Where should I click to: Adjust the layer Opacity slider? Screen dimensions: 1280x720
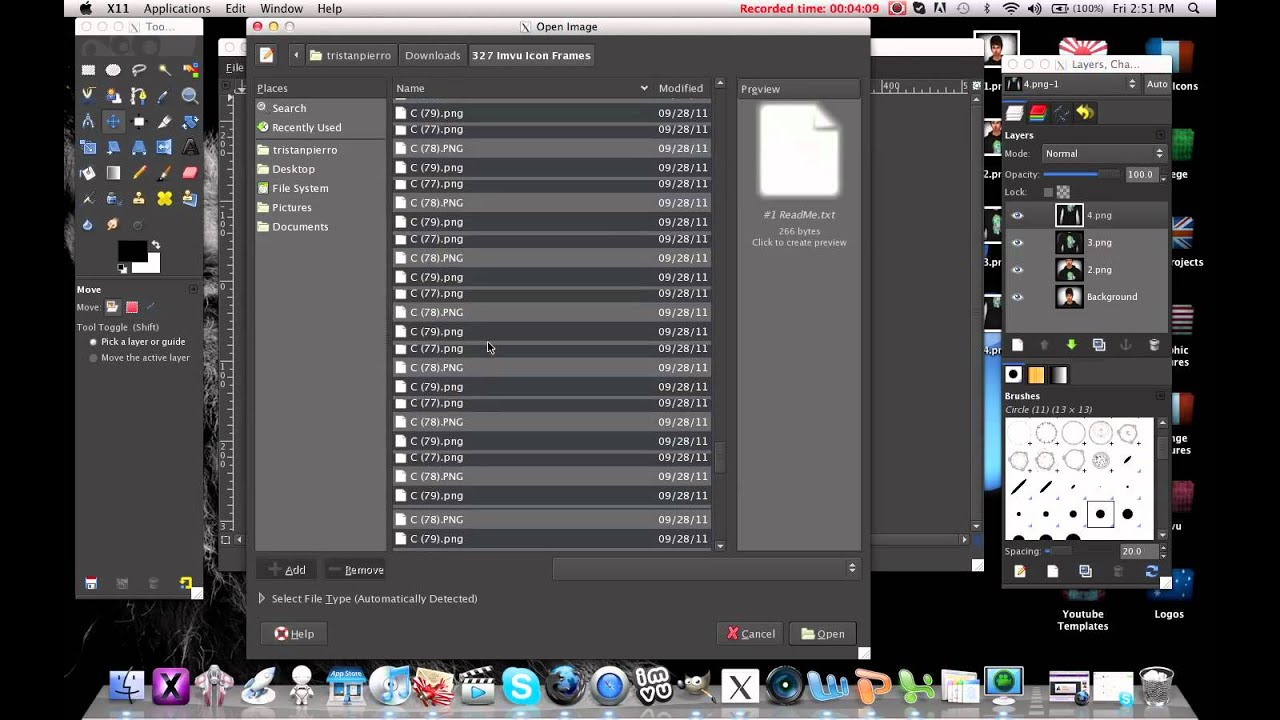(1081, 174)
